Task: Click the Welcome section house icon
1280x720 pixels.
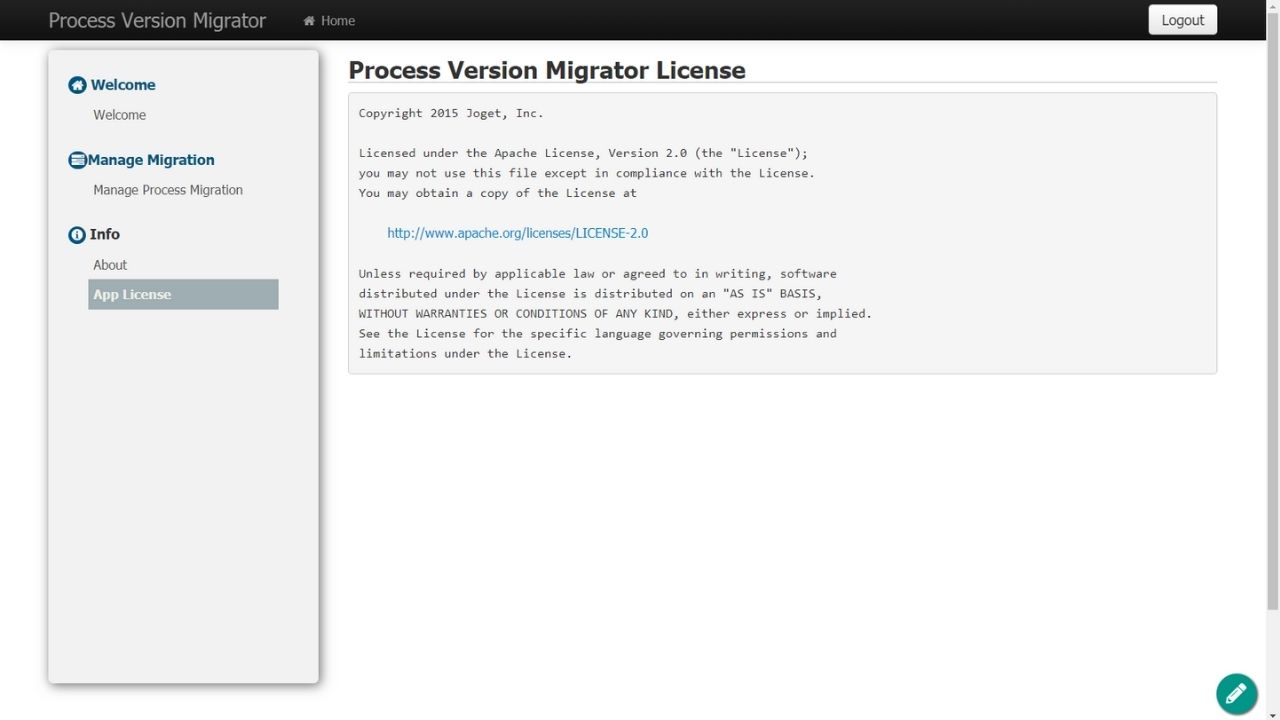Action: coord(77,85)
